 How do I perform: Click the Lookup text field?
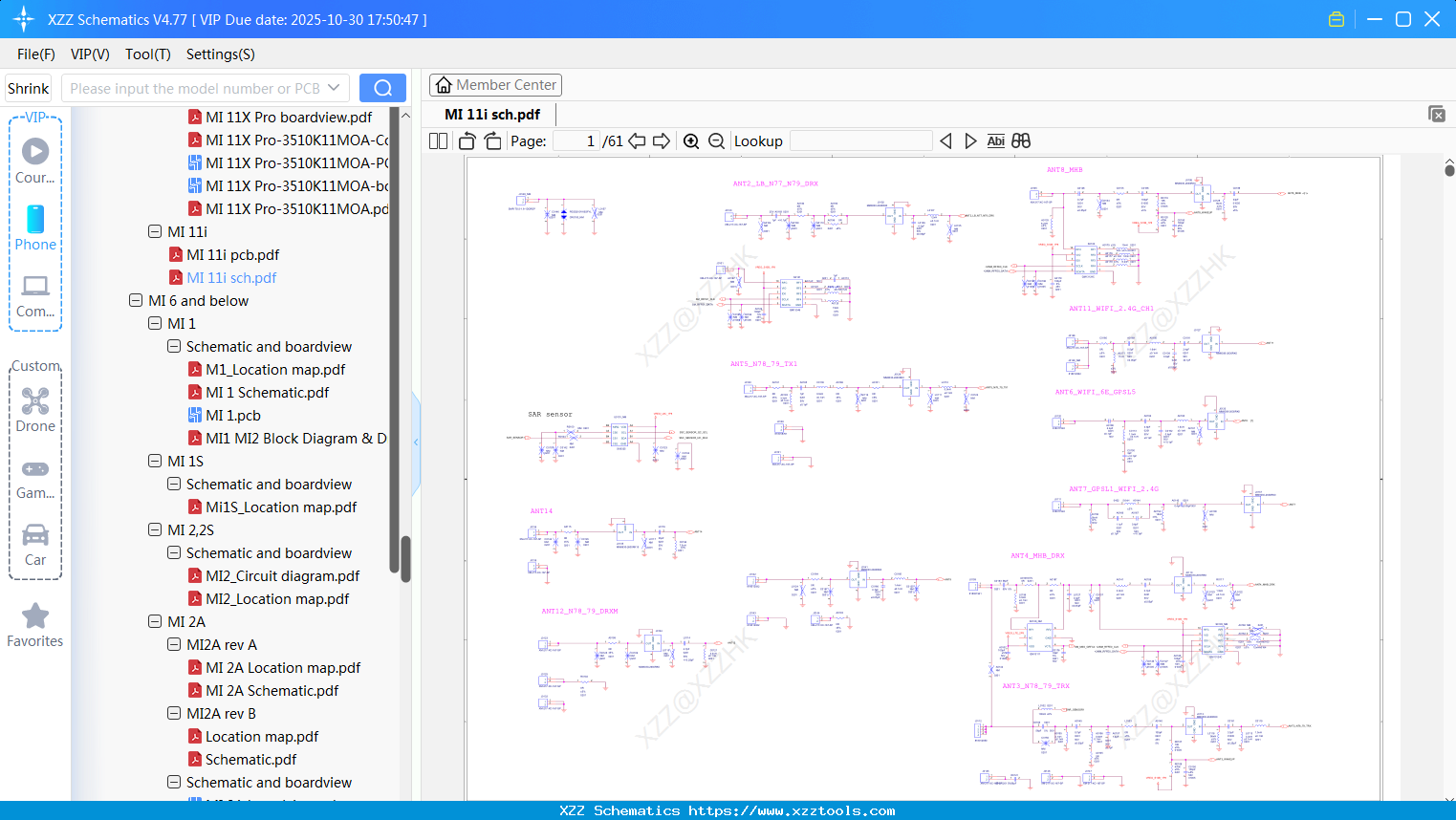[x=860, y=141]
